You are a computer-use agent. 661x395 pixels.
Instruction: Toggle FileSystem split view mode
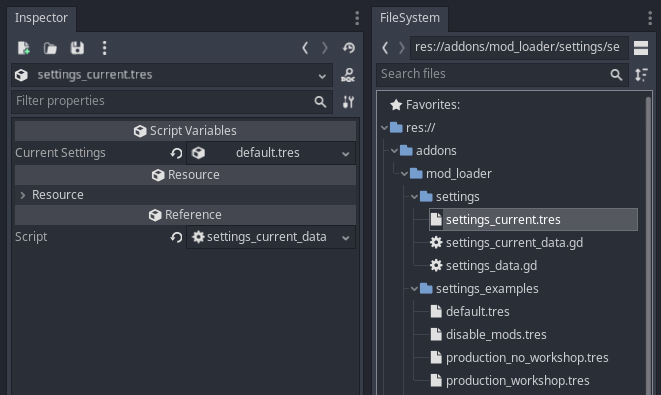[641, 48]
